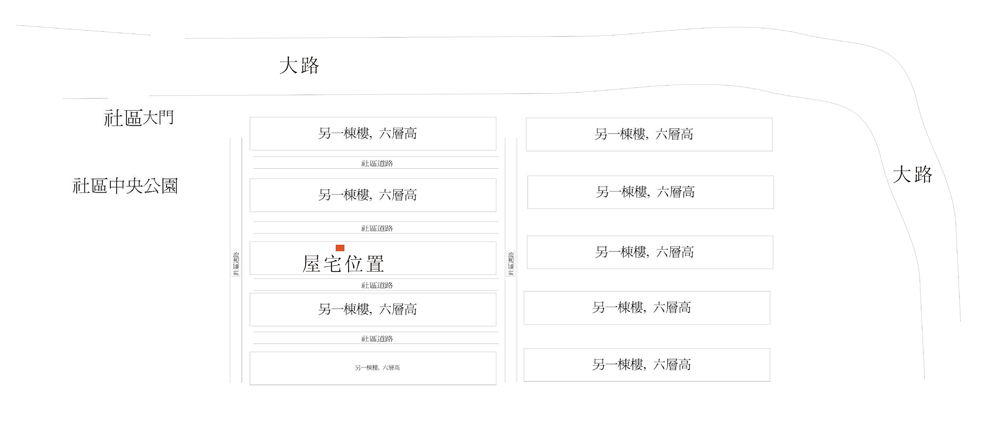This screenshot has width=992, height=434.
Task: Click the fourth building in the right column
Action: pos(646,308)
